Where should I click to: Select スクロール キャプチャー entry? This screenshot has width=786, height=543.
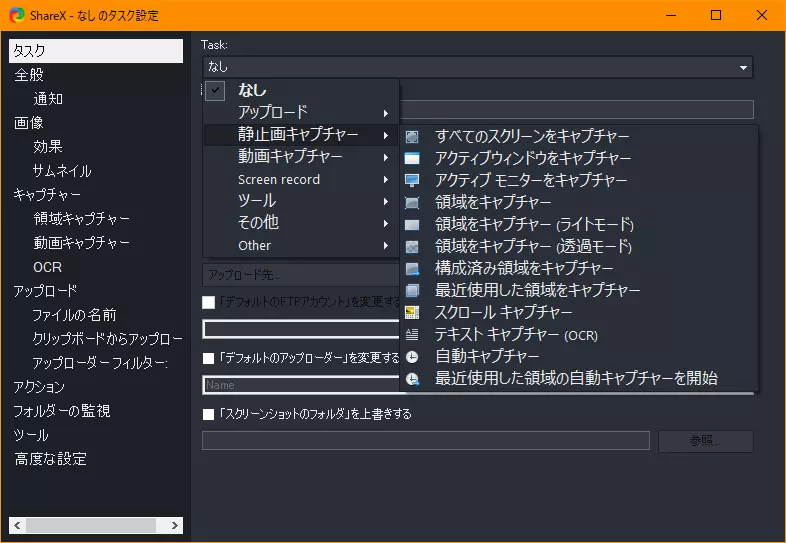579,313
